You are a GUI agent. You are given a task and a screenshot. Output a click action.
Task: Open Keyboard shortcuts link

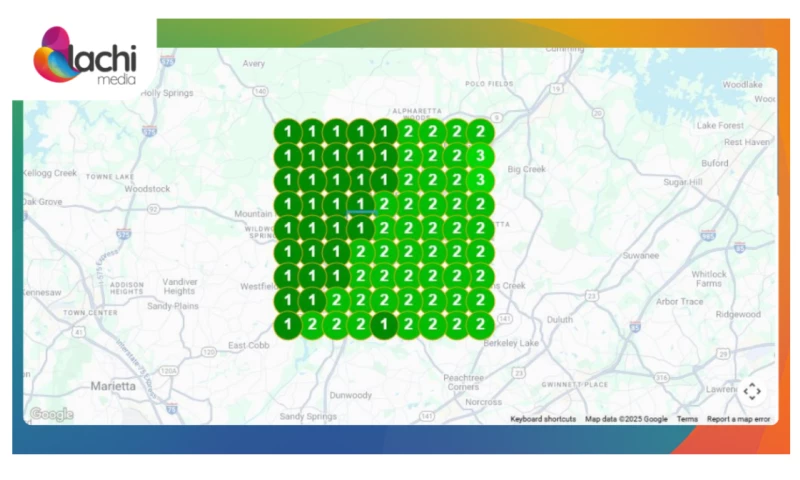click(x=543, y=419)
